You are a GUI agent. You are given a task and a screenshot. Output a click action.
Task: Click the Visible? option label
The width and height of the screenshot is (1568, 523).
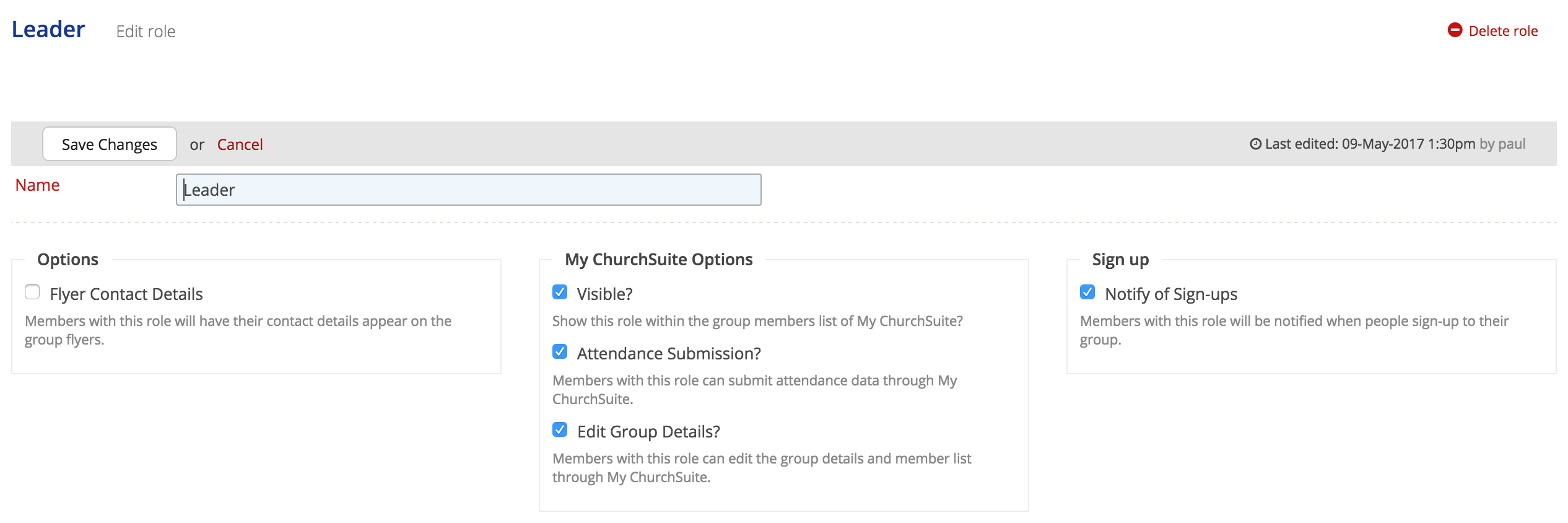tap(604, 294)
